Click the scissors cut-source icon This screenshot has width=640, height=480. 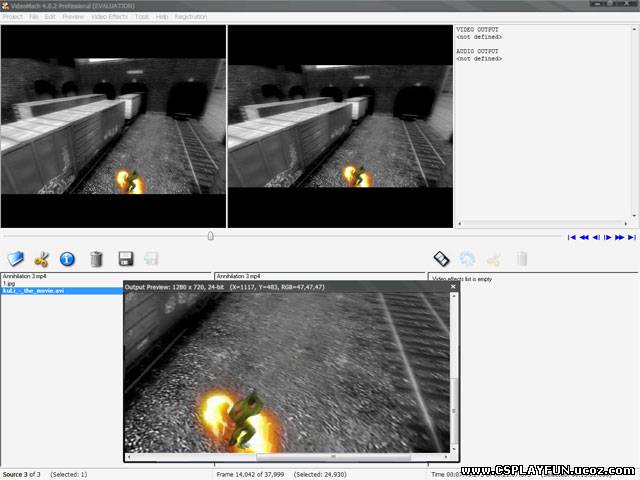click(x=41, y=259)
